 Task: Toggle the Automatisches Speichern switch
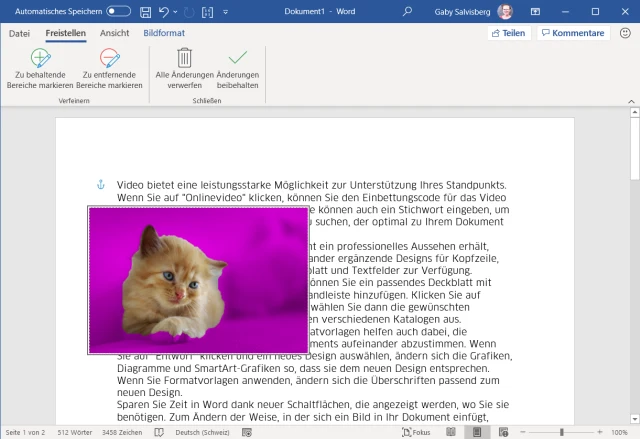coord(118,11)
